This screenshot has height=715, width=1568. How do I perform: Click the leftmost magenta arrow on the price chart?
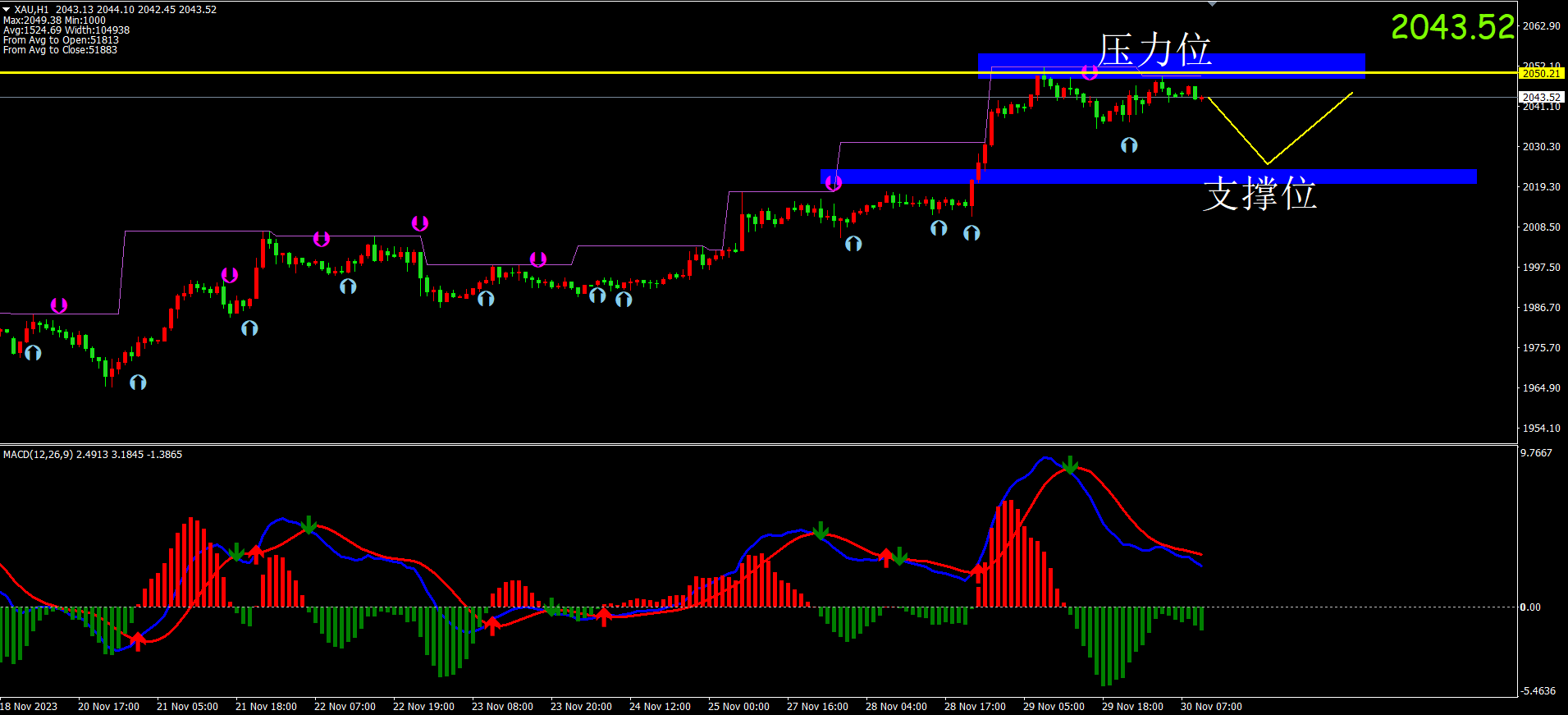(59, 305)
